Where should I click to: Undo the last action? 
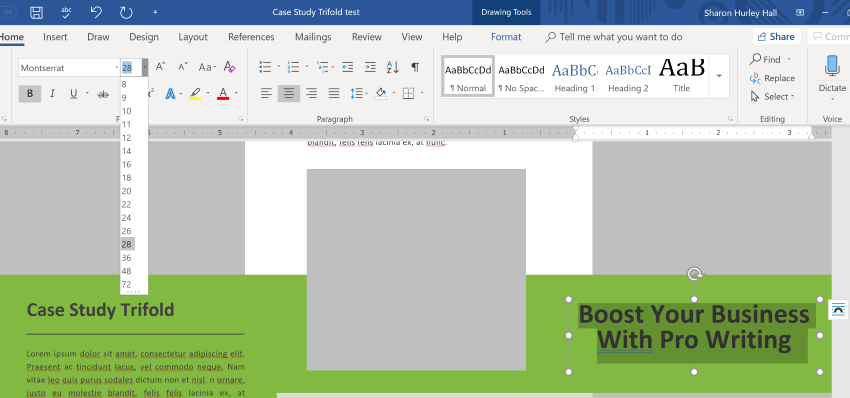coord(96,12)
